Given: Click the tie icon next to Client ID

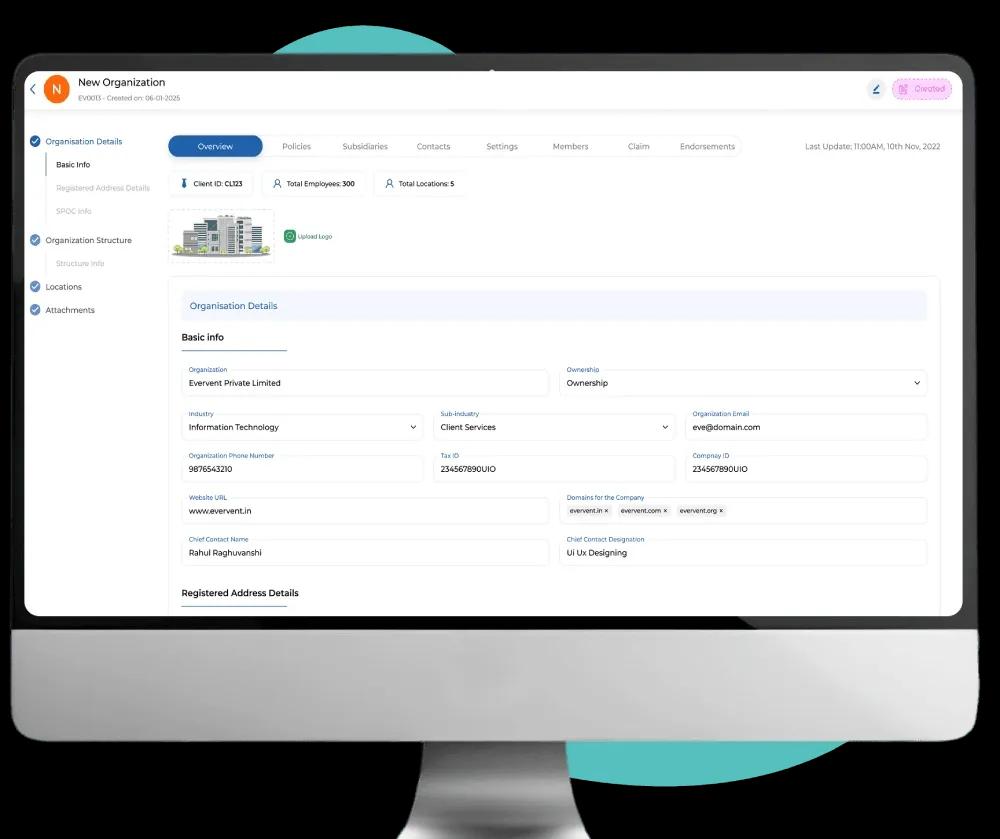Looking at the screenshot, I should (x=184, y=184).
